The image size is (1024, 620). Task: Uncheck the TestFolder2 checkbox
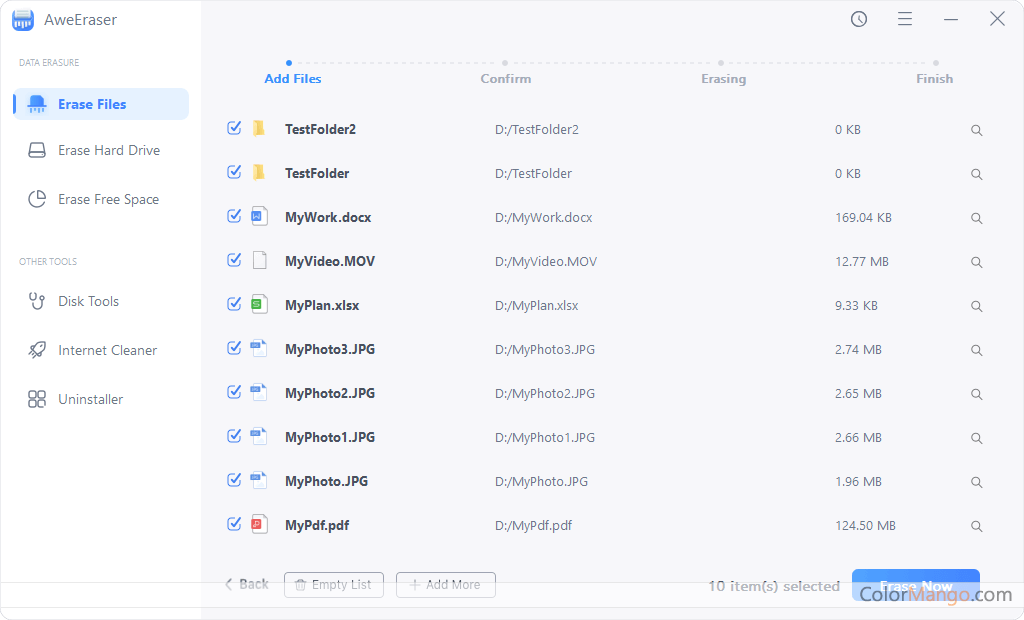(x=234, y=128)
